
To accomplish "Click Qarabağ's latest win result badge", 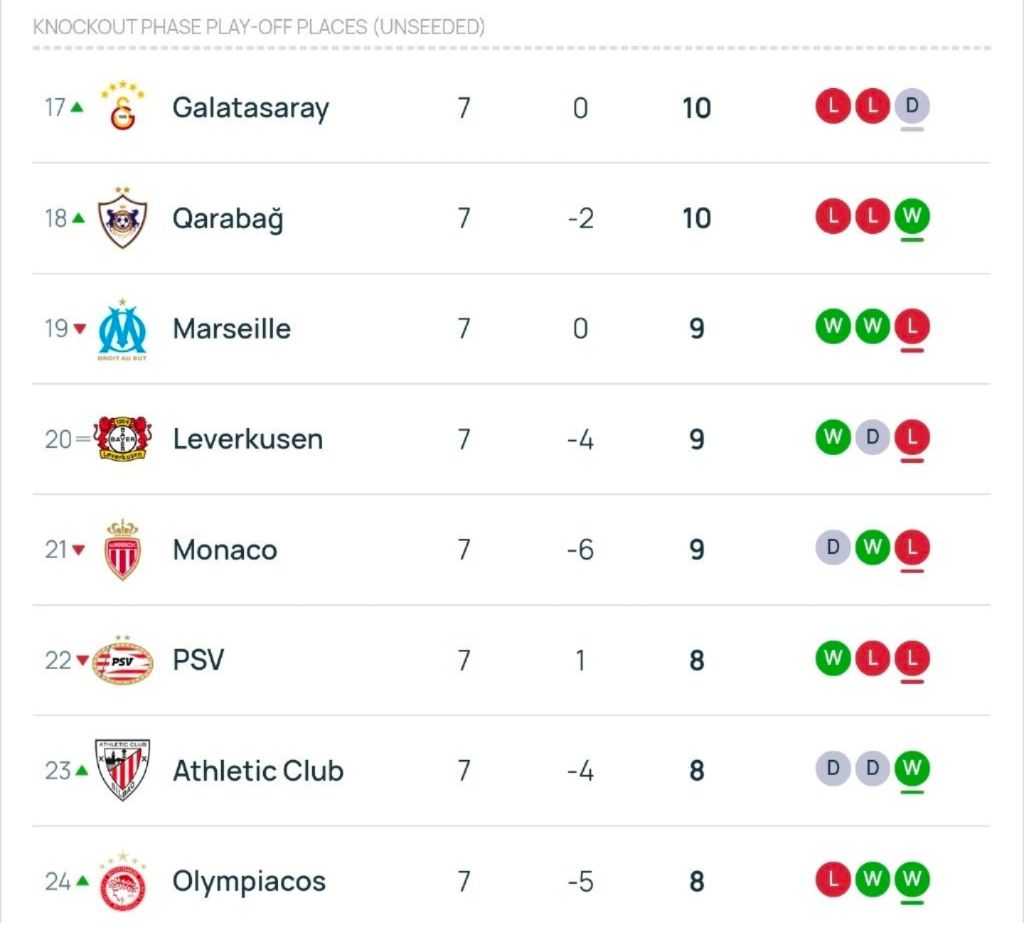I will 912,217.
